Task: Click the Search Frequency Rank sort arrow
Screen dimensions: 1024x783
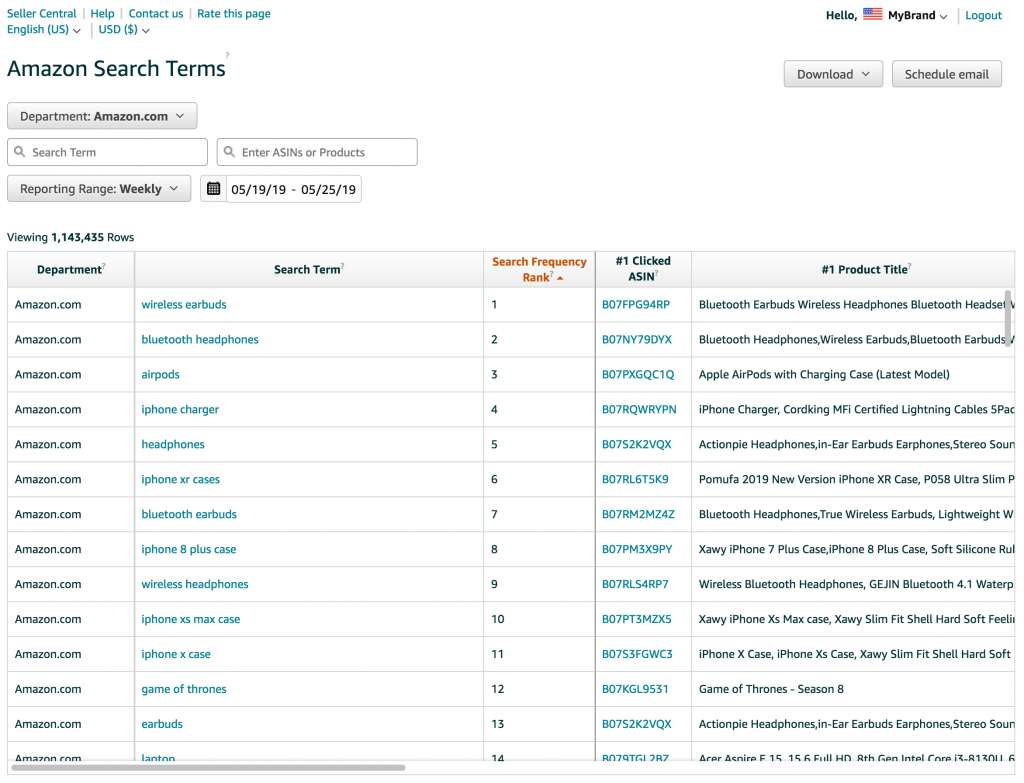Action: pos(560,278)
